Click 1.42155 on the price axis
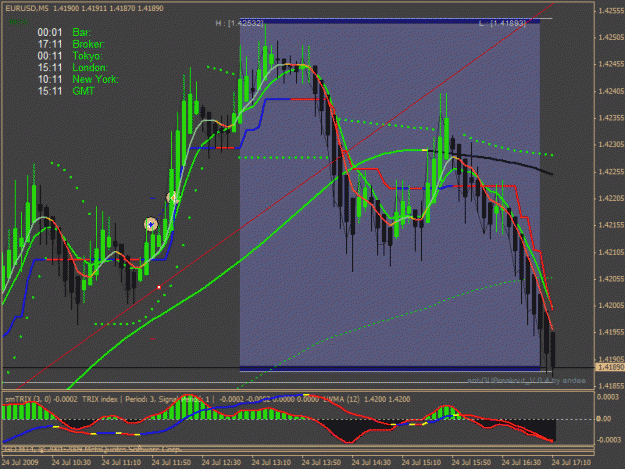Viewport: 625px width, 469px height. [611, 225]
